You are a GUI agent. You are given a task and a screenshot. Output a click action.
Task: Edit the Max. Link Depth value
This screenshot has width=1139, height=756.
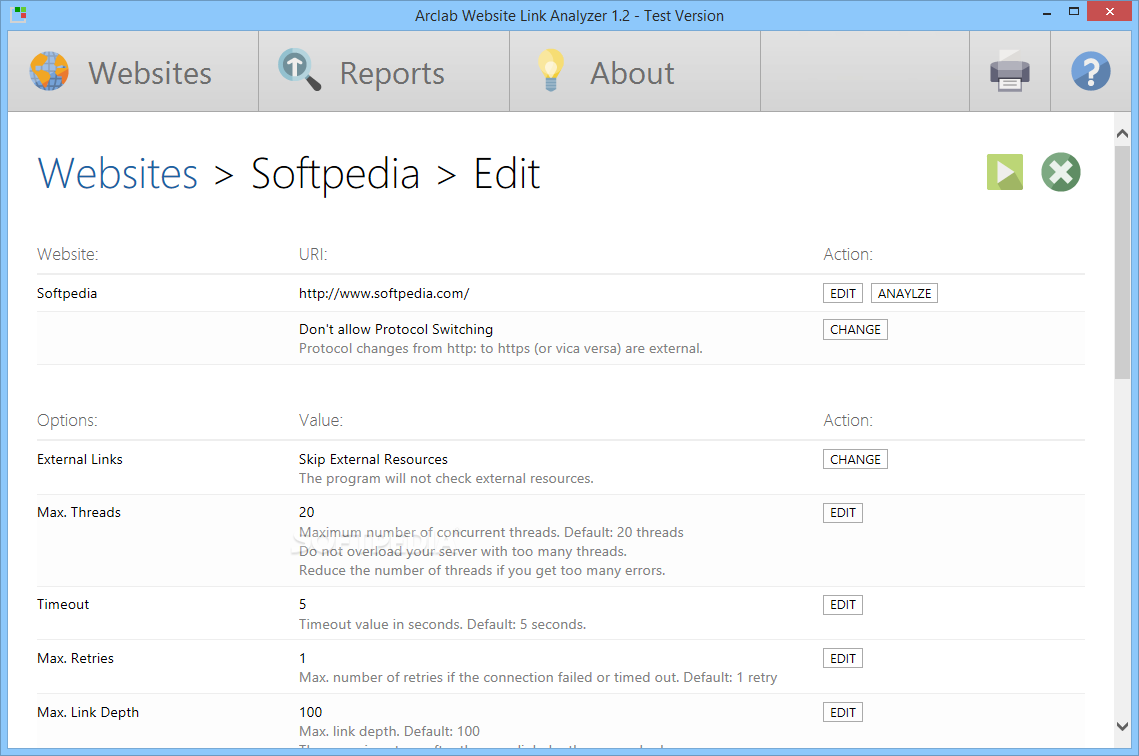point(843,712)
